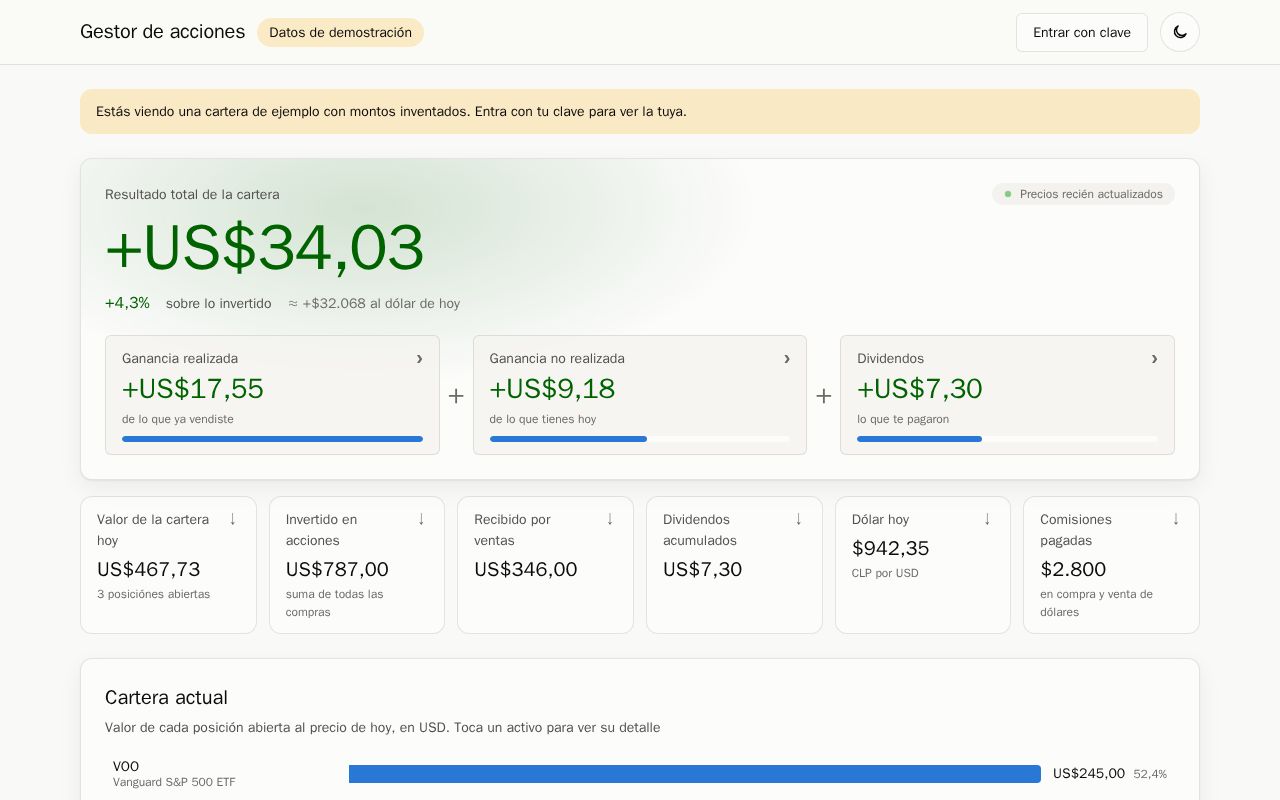This screenshot has height=800, width=1280.
Task: Click the US$467,73 portfolio value
Action: coord(149,570)
